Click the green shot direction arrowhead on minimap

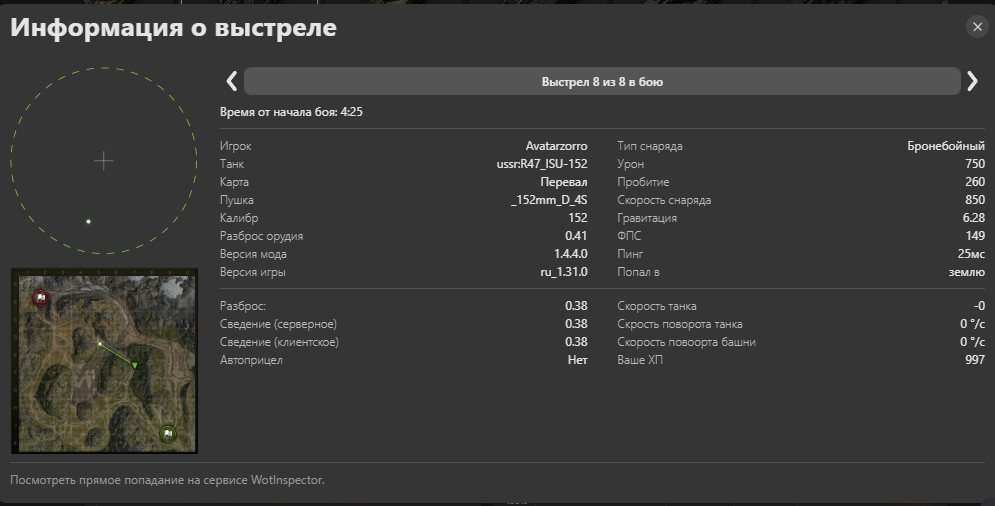point(134,365)
